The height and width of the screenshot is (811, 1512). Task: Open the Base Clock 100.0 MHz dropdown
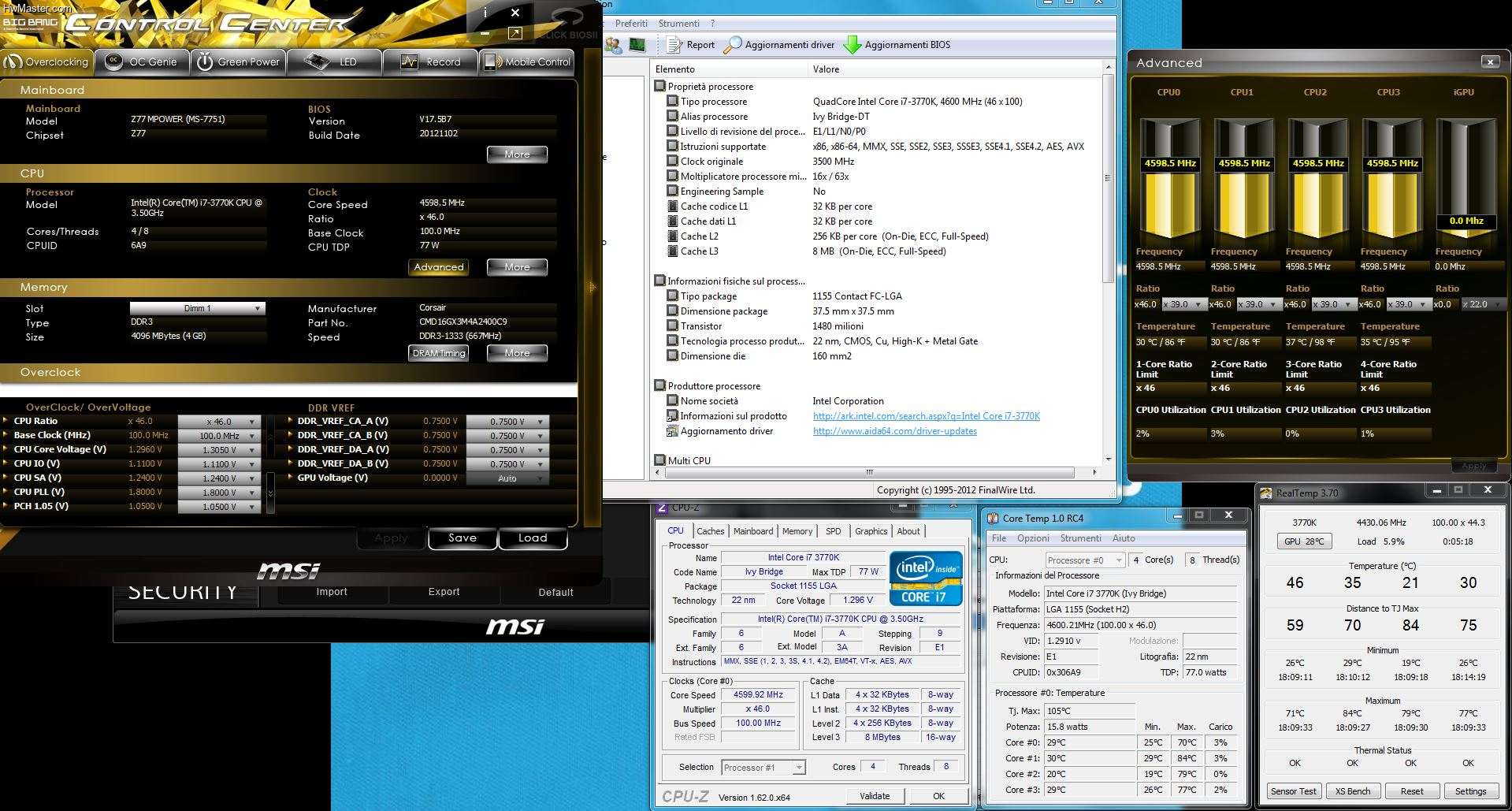point(219,436)
